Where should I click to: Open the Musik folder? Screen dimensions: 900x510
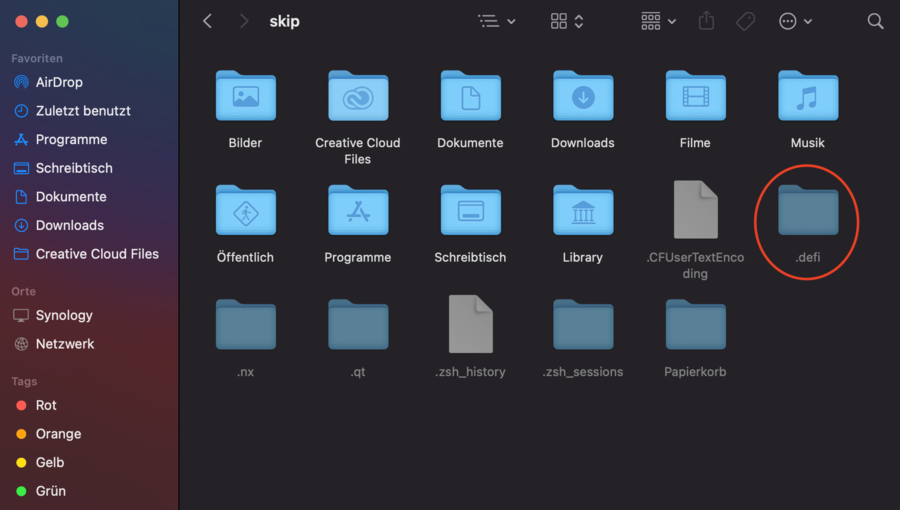click(x=807, y=97)
